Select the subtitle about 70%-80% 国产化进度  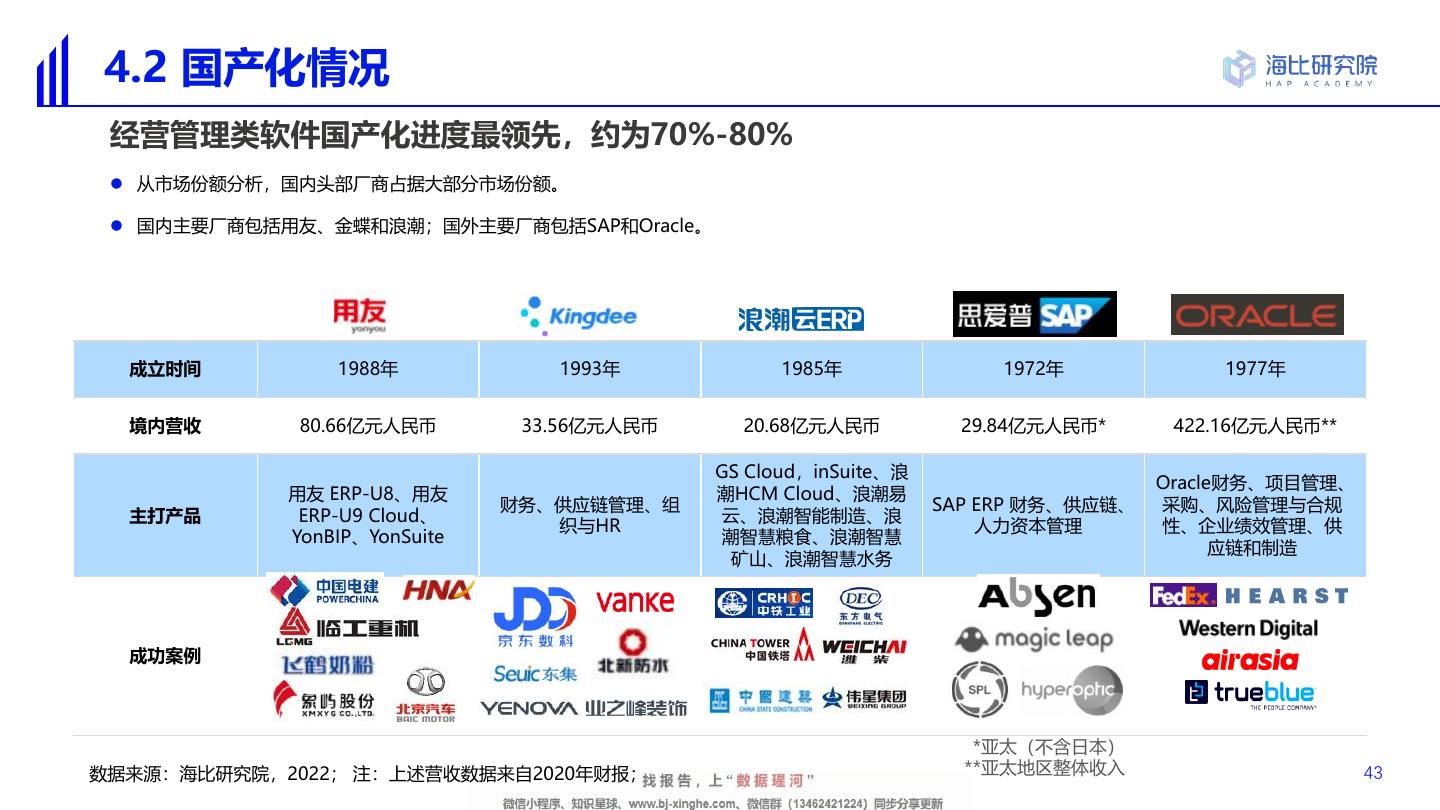pyautogui.click(x=451, y=134)
